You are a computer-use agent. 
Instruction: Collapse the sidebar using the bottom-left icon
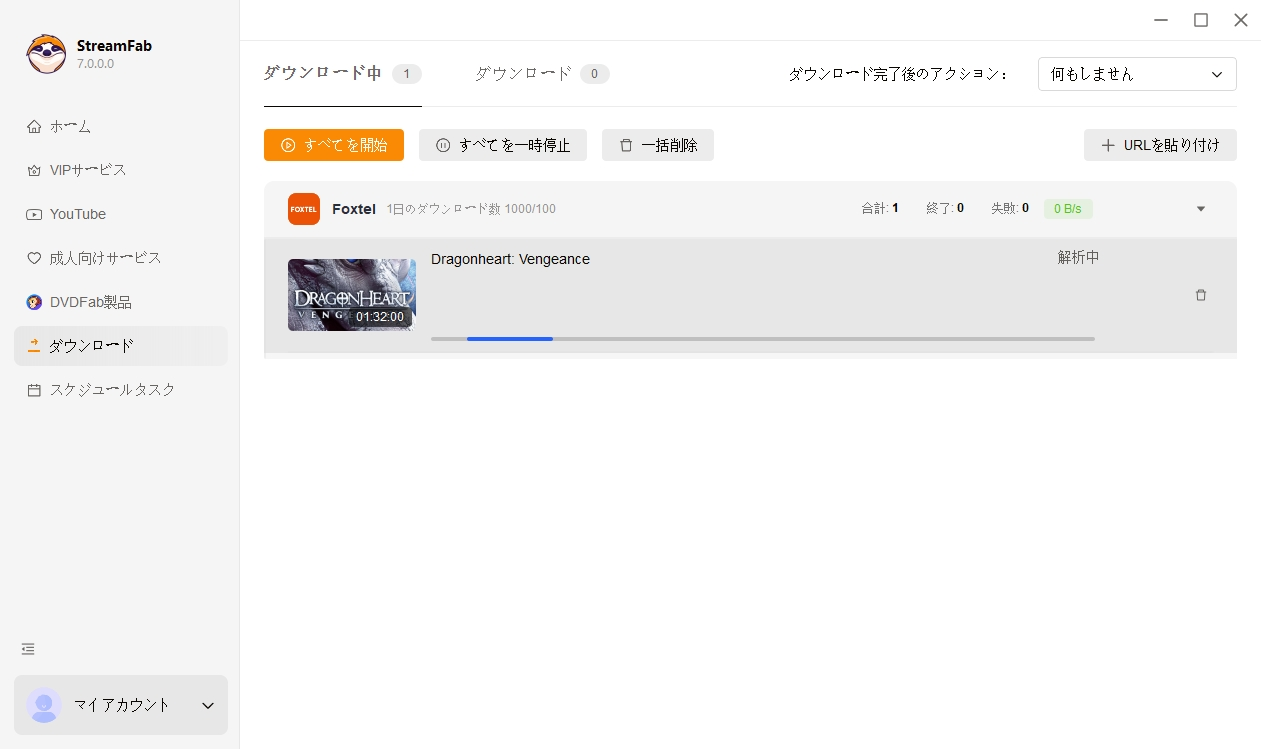pyautogui.click(x=27, y=649)
